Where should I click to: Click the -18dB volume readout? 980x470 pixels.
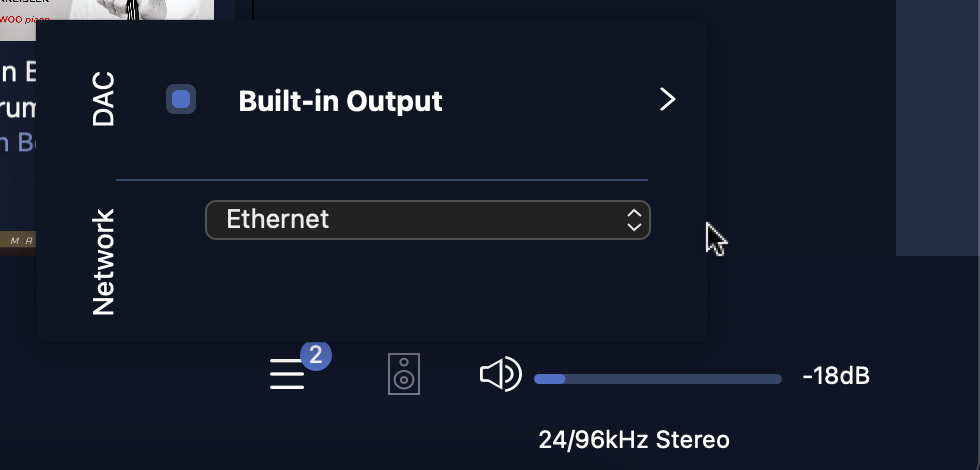(836, 376)
